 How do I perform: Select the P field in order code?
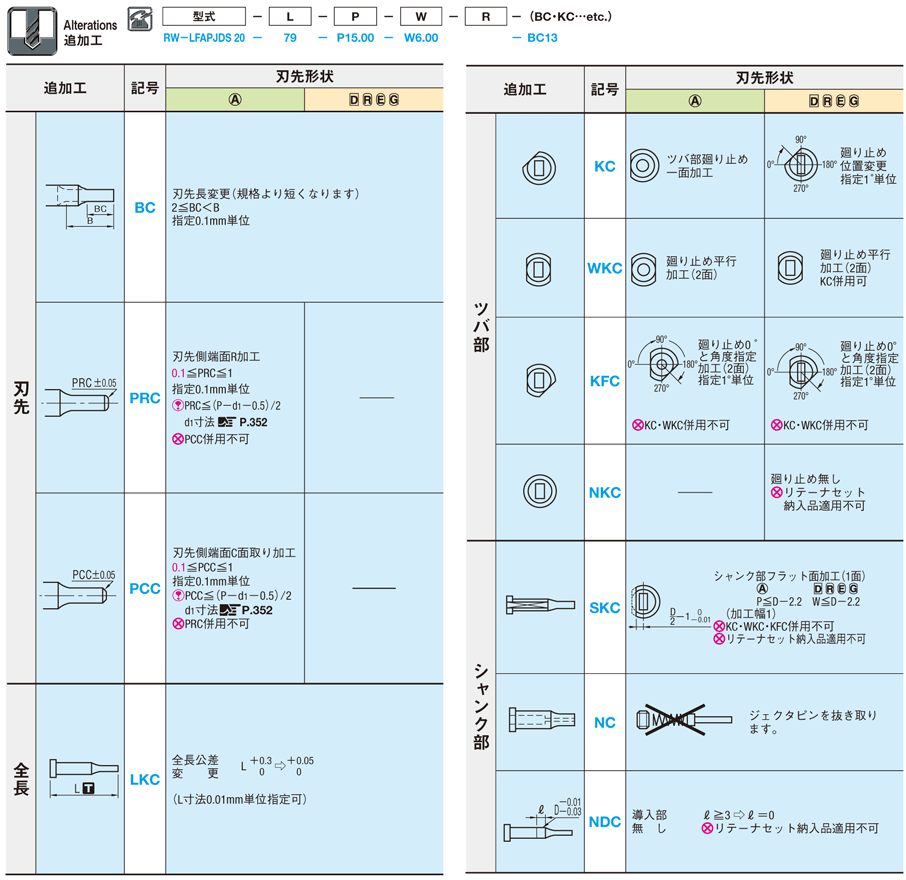point(355,18)
